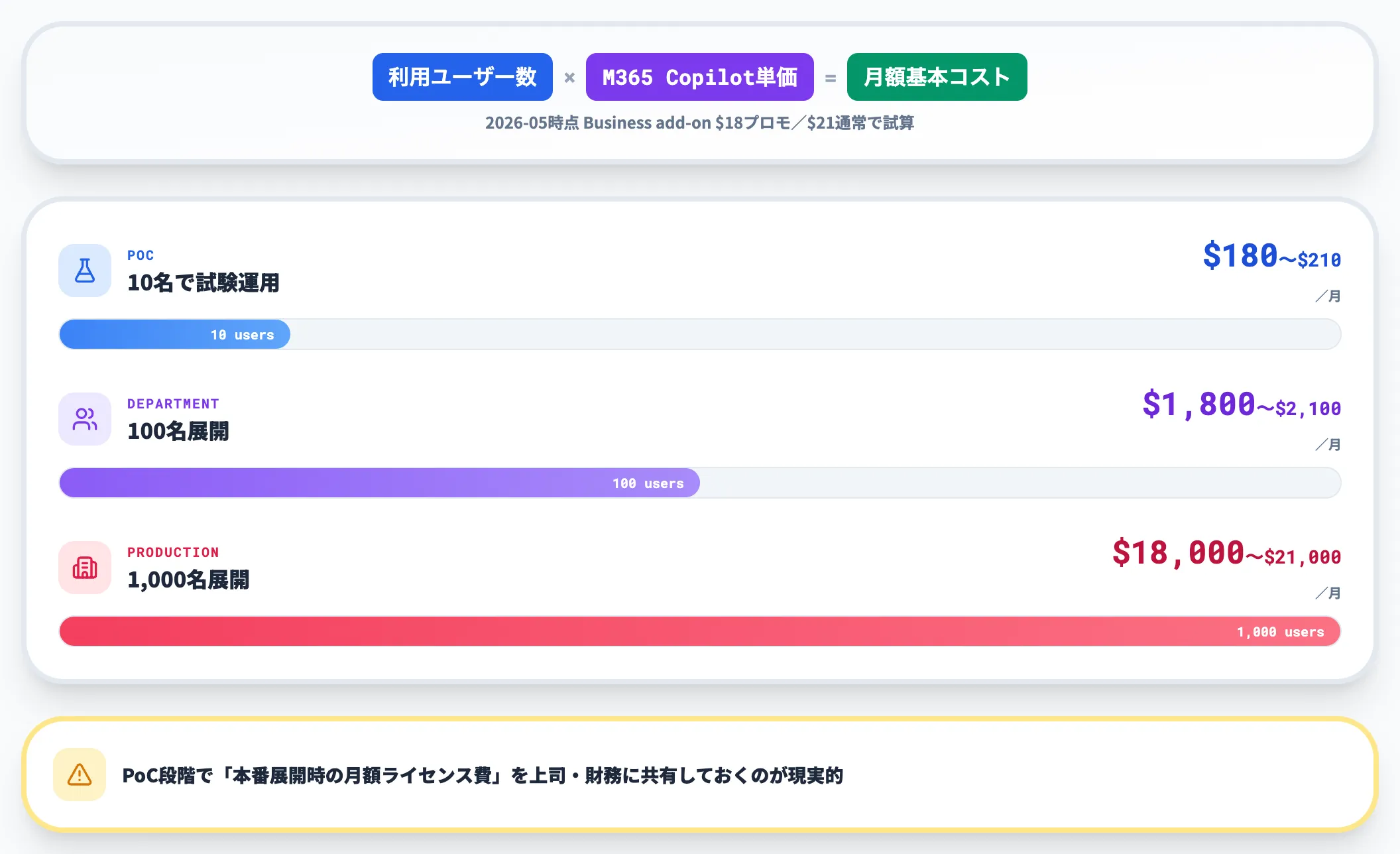This screenshot has width=1400, height=854.
Task: Click the yellow warning triangle icon
Action: (80, 774)
